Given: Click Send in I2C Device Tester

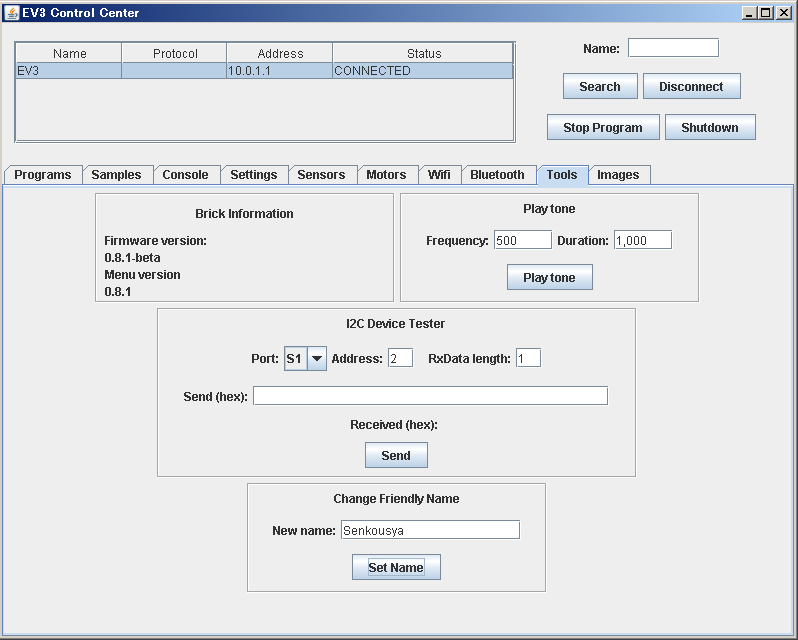Looking at the screenshot, I should point(396,455).
